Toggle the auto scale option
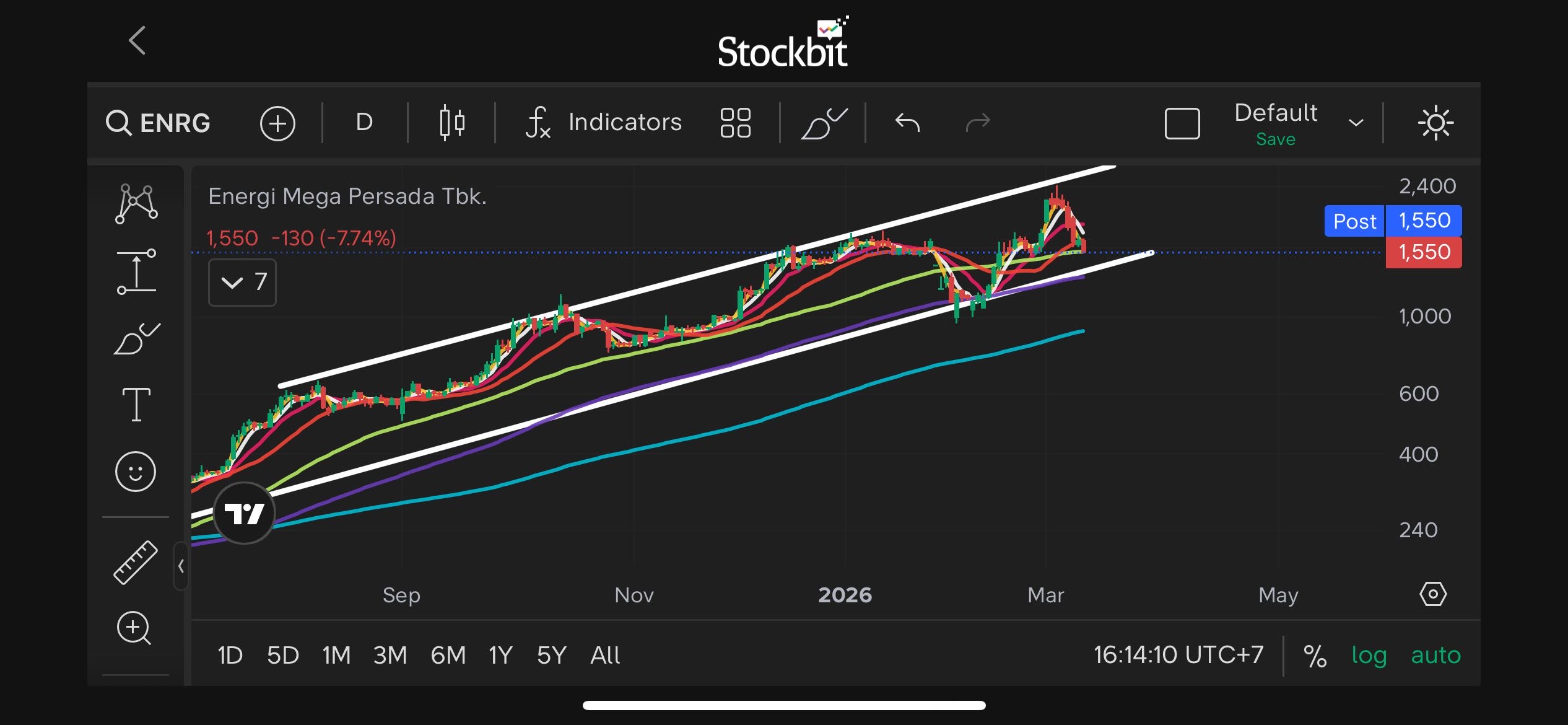 pyautogui.click(x=1435, y=655)
